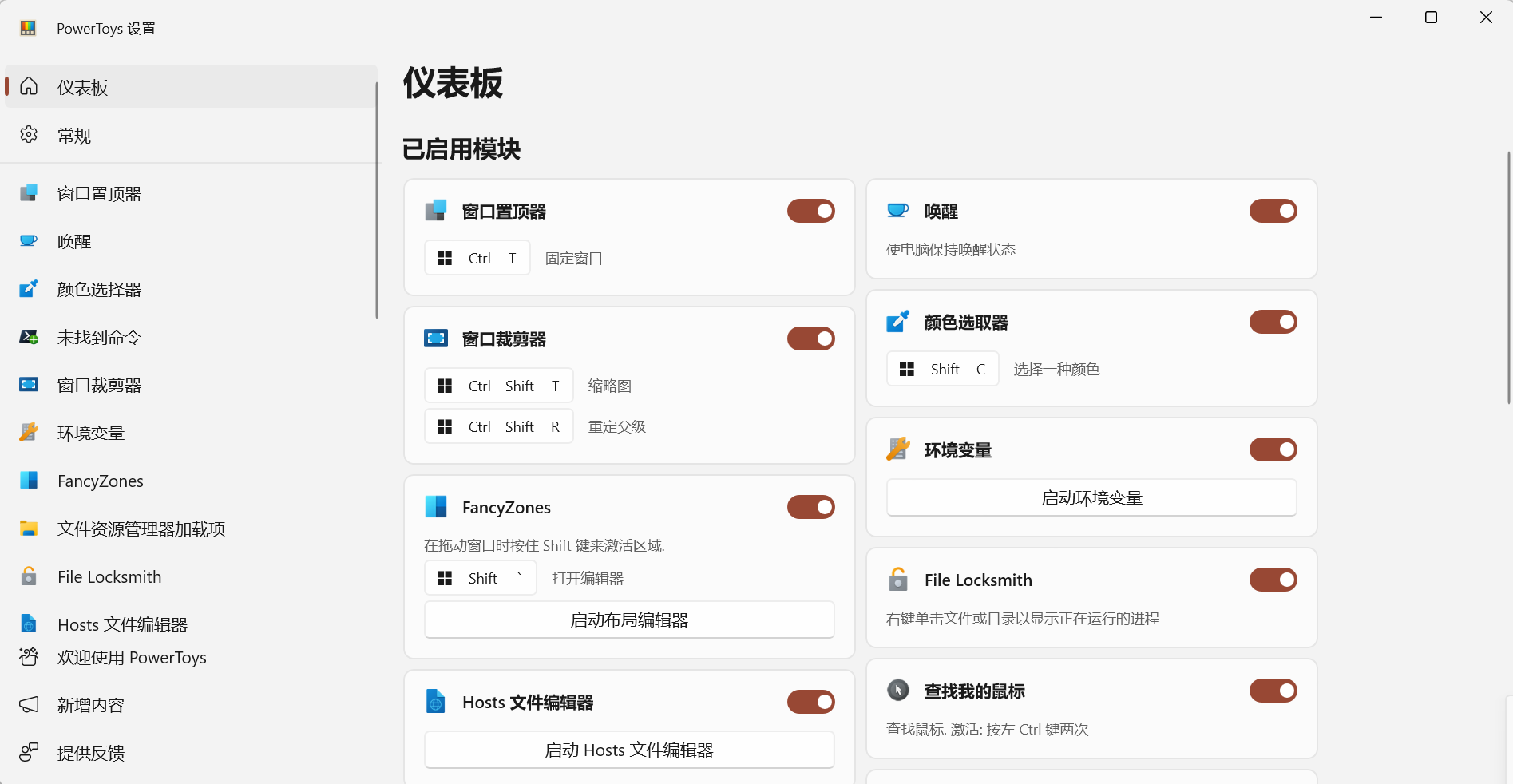Viewport: 1513px width, 784px height.
Task: Click the main dashboard vertical scrollbar
Action: point(1509,277)
